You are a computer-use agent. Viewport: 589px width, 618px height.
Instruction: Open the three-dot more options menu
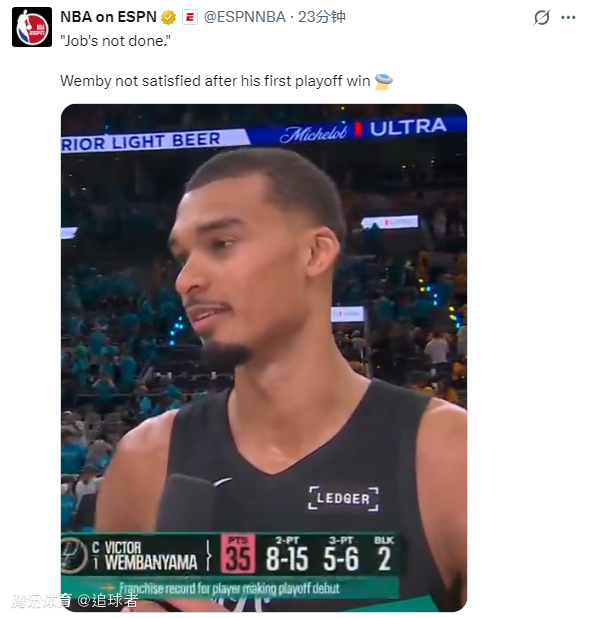568,17
